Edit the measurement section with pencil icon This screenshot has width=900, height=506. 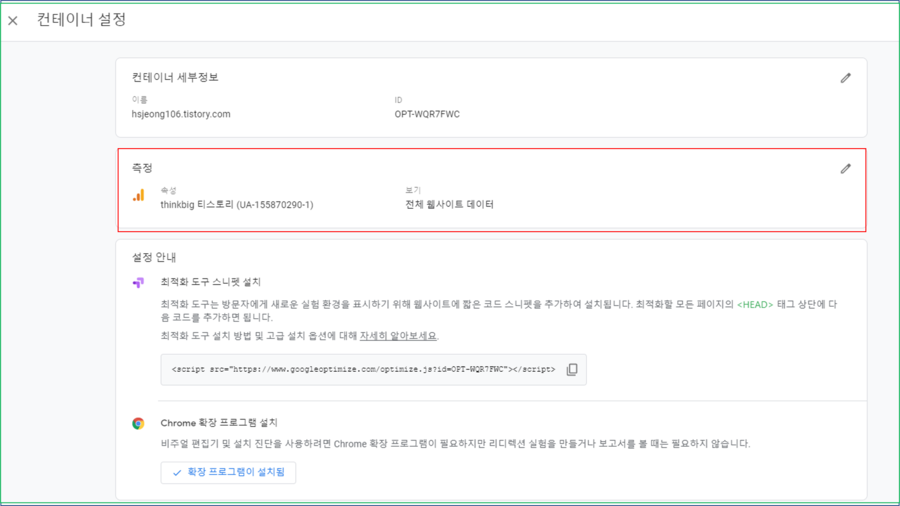point(845,169)
